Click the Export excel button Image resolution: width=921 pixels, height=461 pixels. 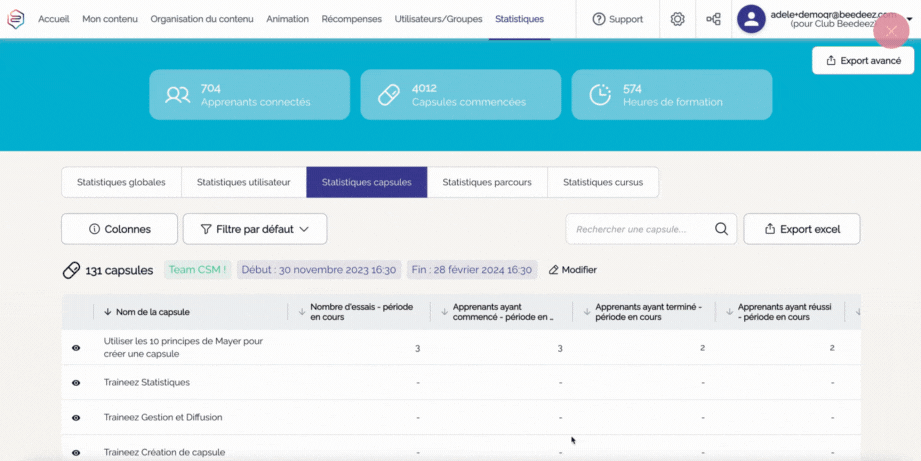[801, 229]
